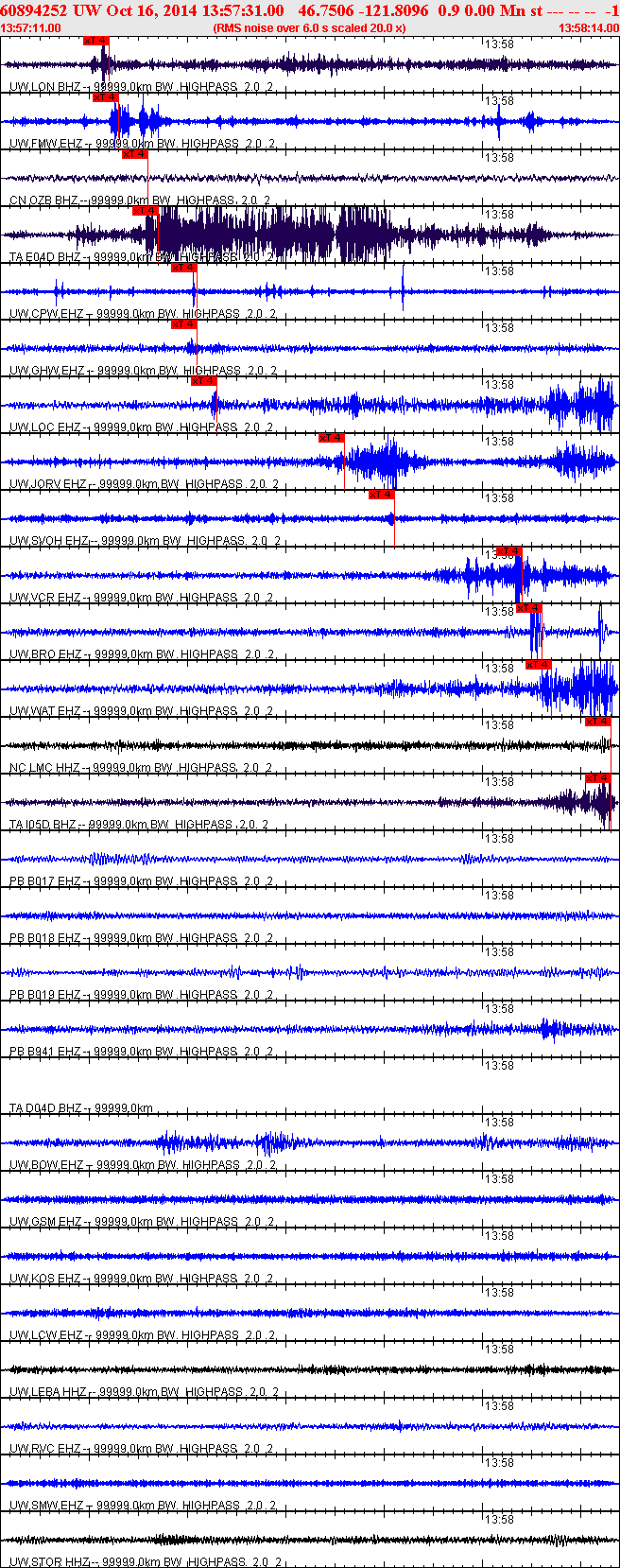Select the red pick marker on UW.FMW trace
Viewport: 620px width, 1568px height.
(105, 97)
